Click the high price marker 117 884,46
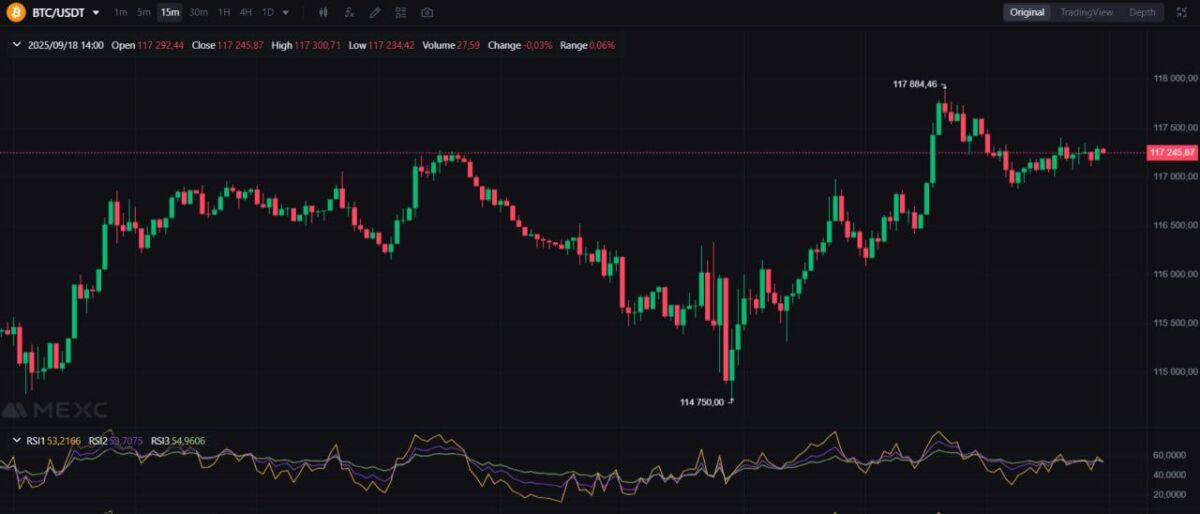1200x514 pixels. click(x=915, y=84)
